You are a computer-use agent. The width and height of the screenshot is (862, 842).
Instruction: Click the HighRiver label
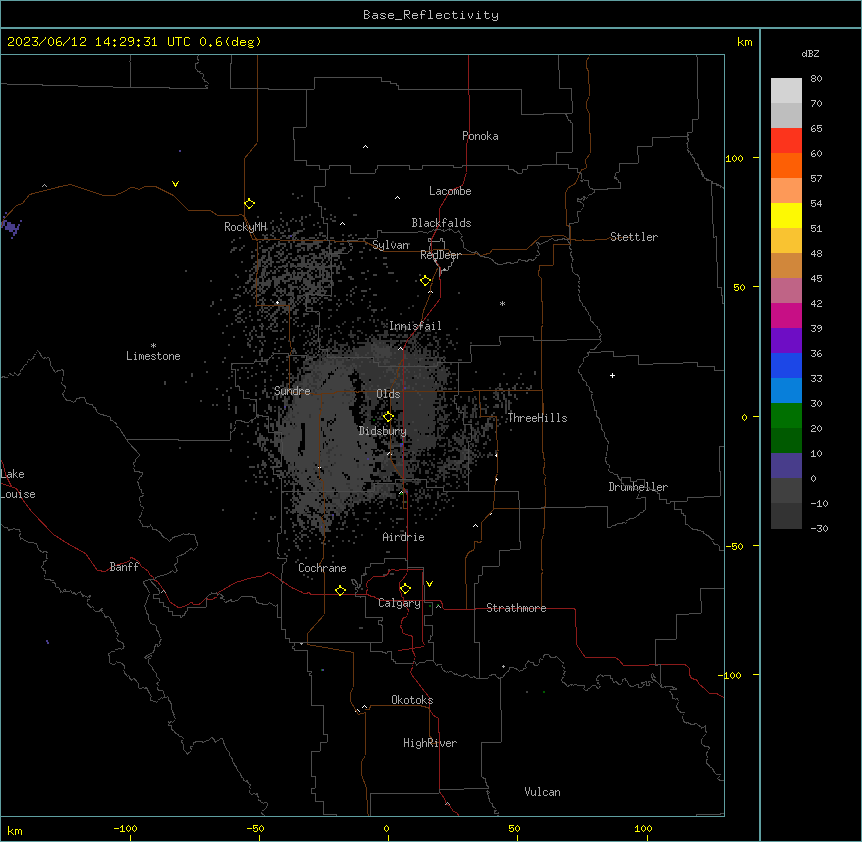click(430, 743)
